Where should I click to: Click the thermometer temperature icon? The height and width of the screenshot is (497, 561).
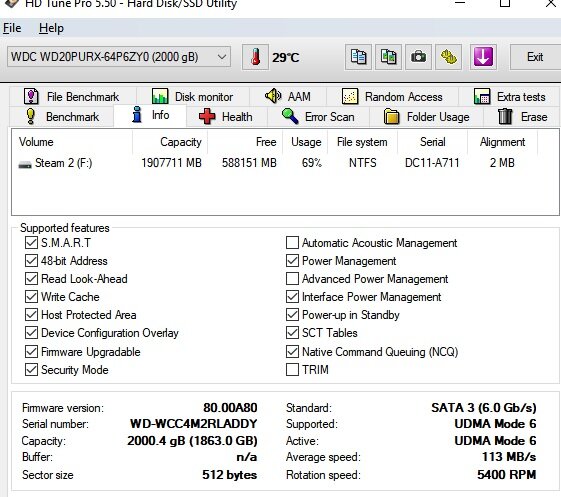[x=255, y=57]
